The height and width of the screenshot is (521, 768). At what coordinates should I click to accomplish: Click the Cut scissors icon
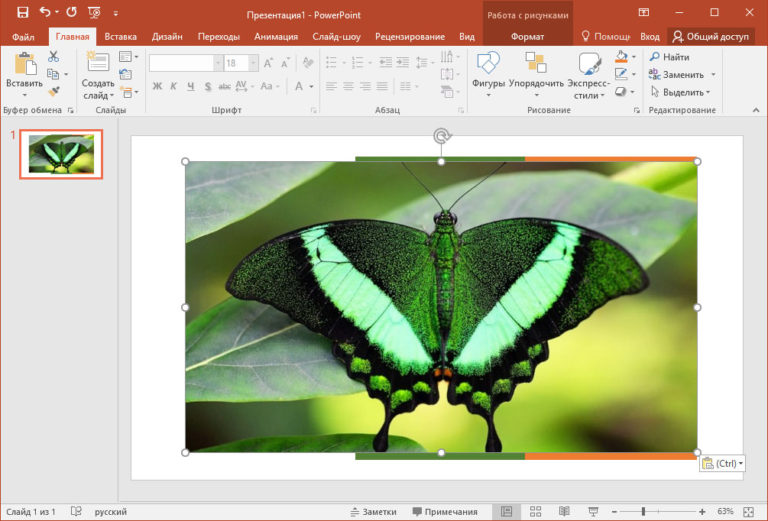pos(53,57)
